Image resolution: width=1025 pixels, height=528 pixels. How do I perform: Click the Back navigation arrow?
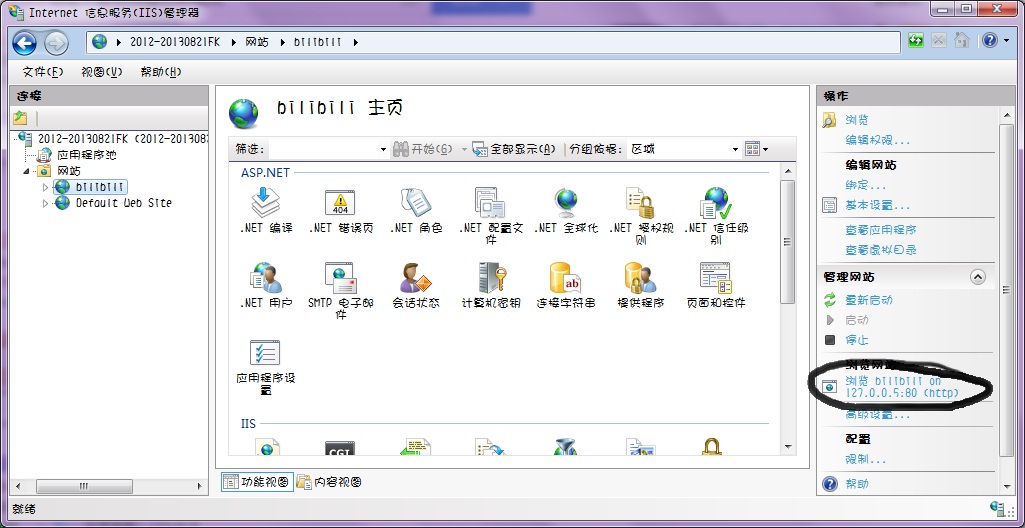click(x=25, y=43)
